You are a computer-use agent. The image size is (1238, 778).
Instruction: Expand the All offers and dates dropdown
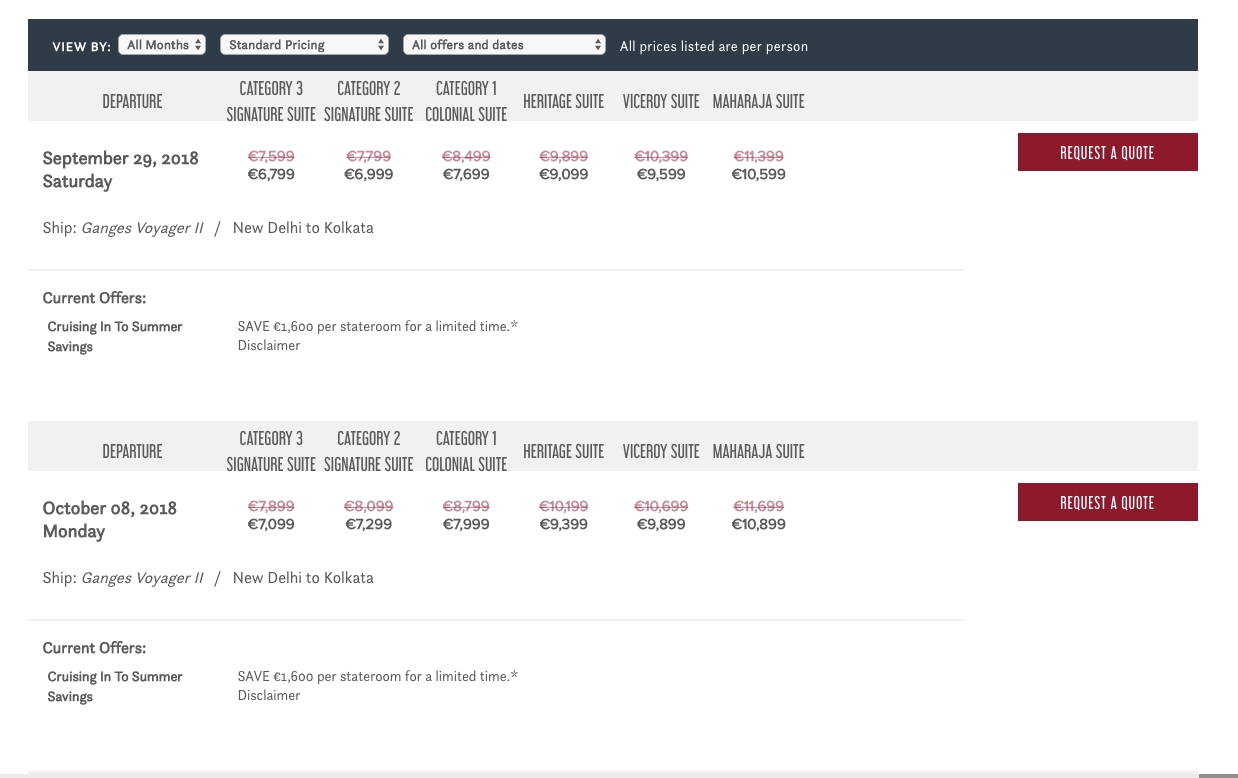[x=504, y=45]
